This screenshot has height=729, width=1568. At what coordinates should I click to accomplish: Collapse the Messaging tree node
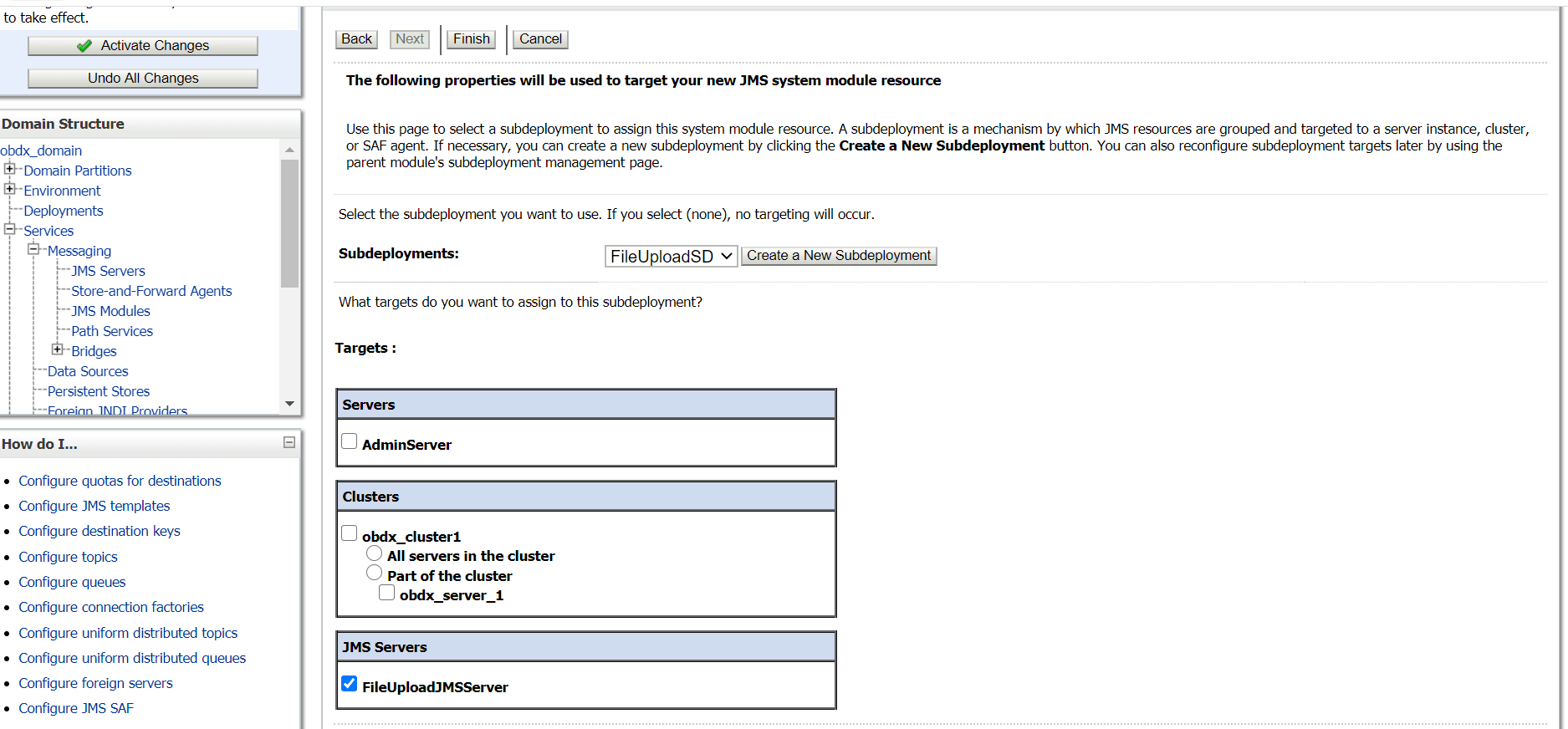pyautogui.click(x=33, y=250)
